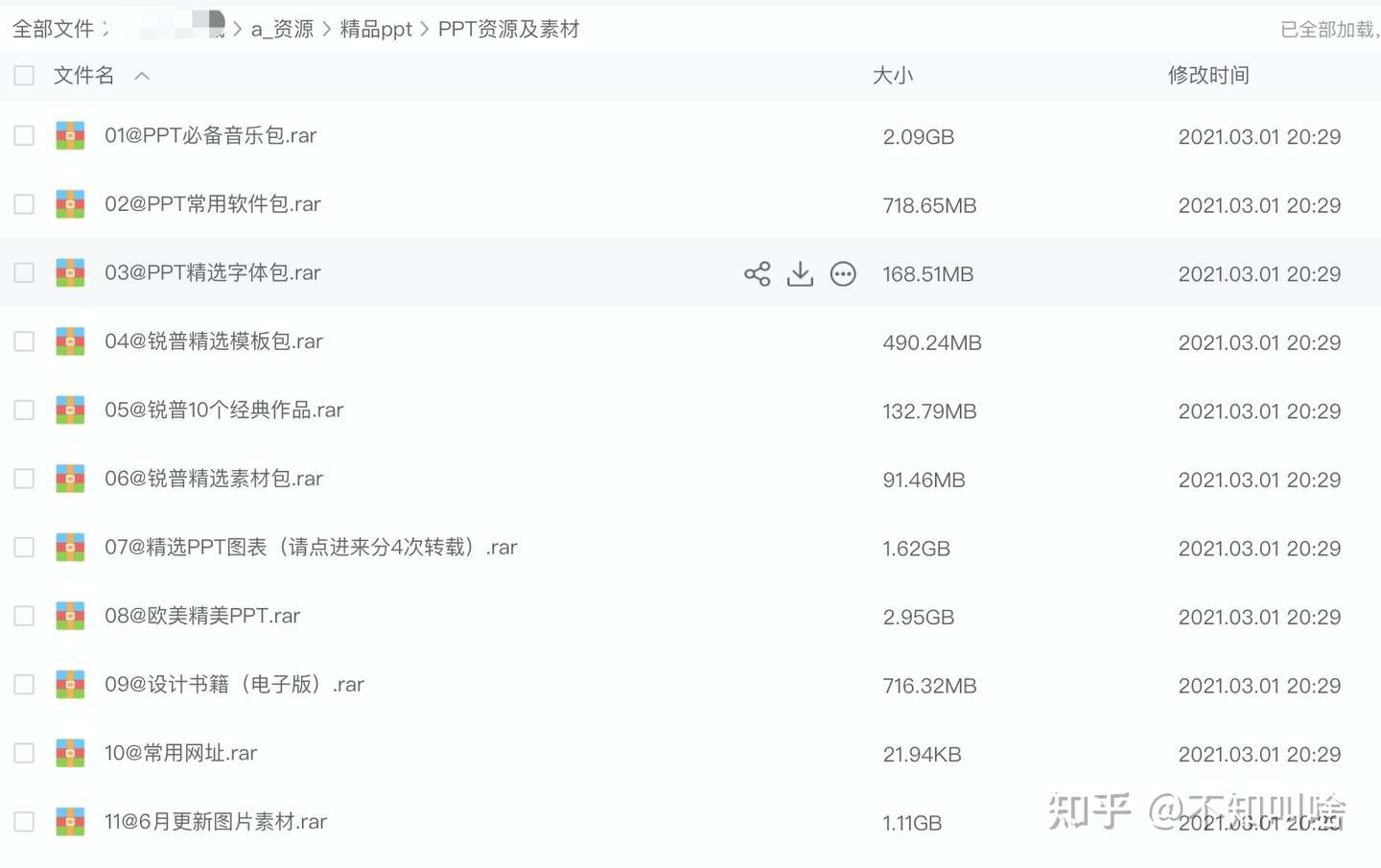Click the archive icon of 11@6月更新图片素材.rar
The image size is (1381, 868).
(x=70, y=821)
